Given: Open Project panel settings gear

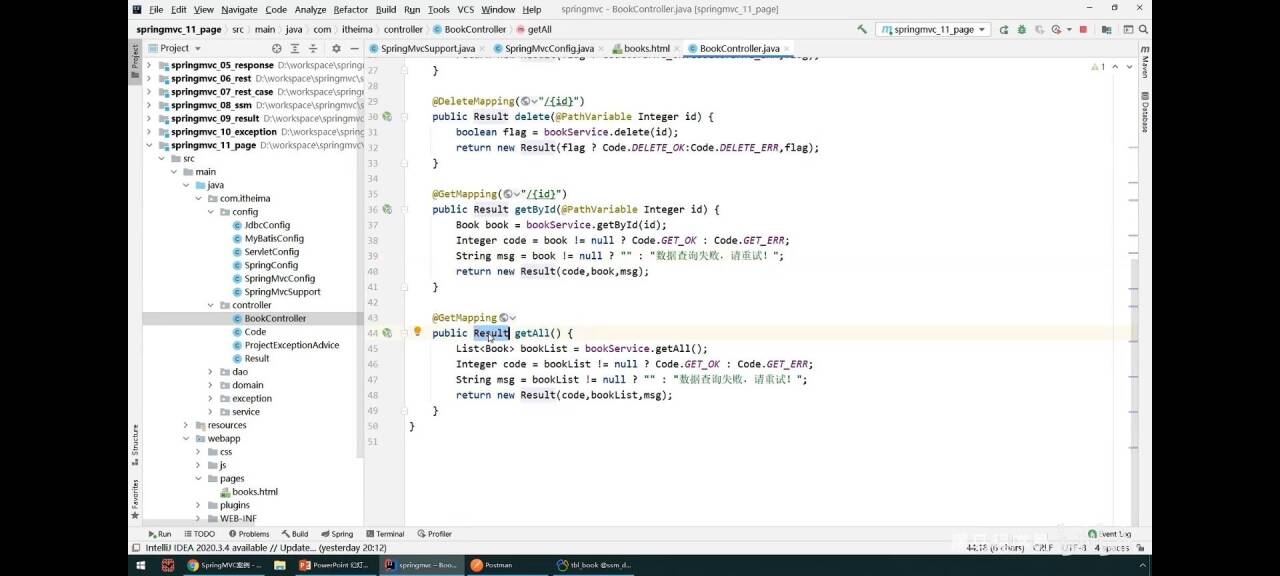Looking at the screenshot, I should pyautogui.click(x=336, y=48).
